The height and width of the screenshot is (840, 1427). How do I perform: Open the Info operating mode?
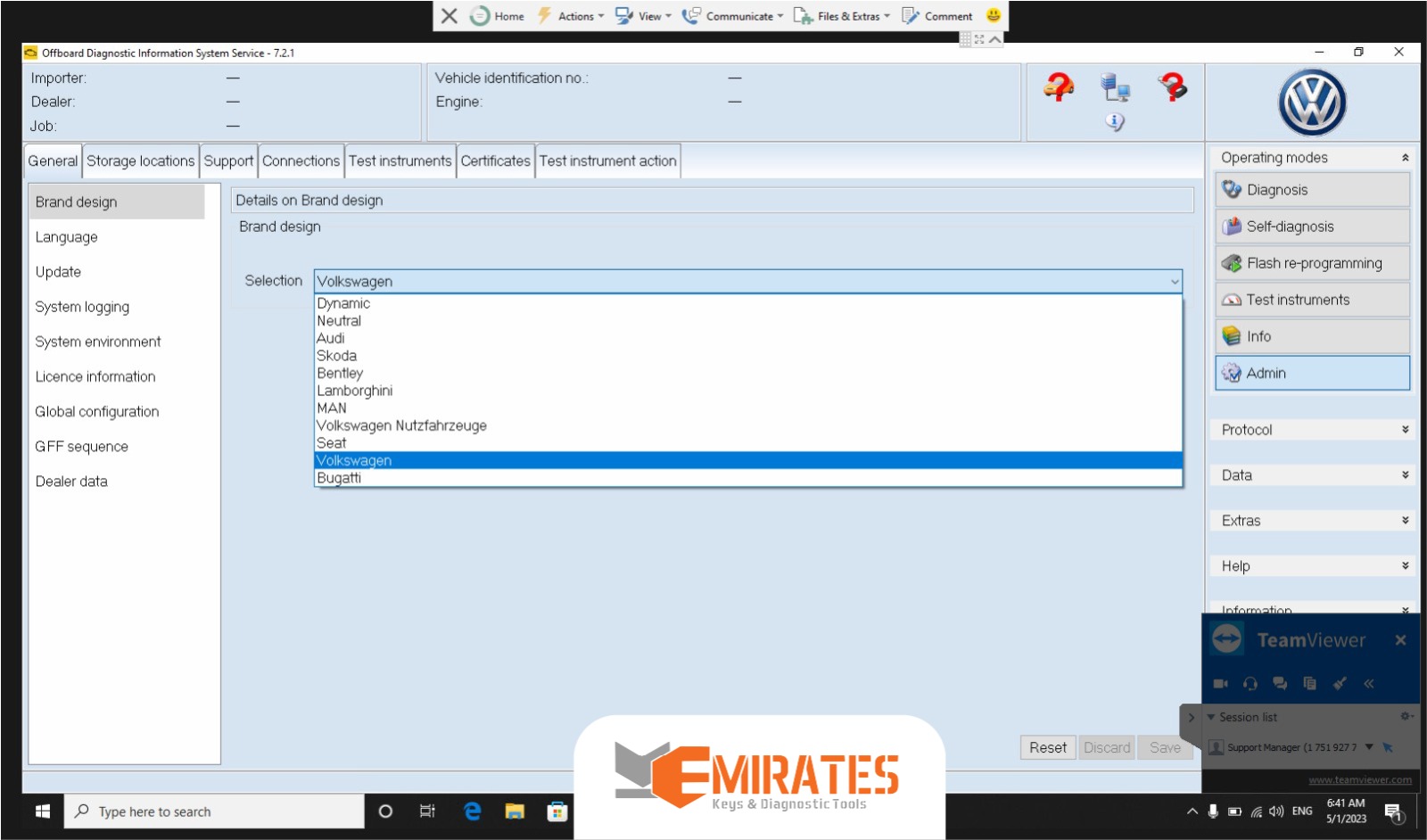click(1312, 336)
